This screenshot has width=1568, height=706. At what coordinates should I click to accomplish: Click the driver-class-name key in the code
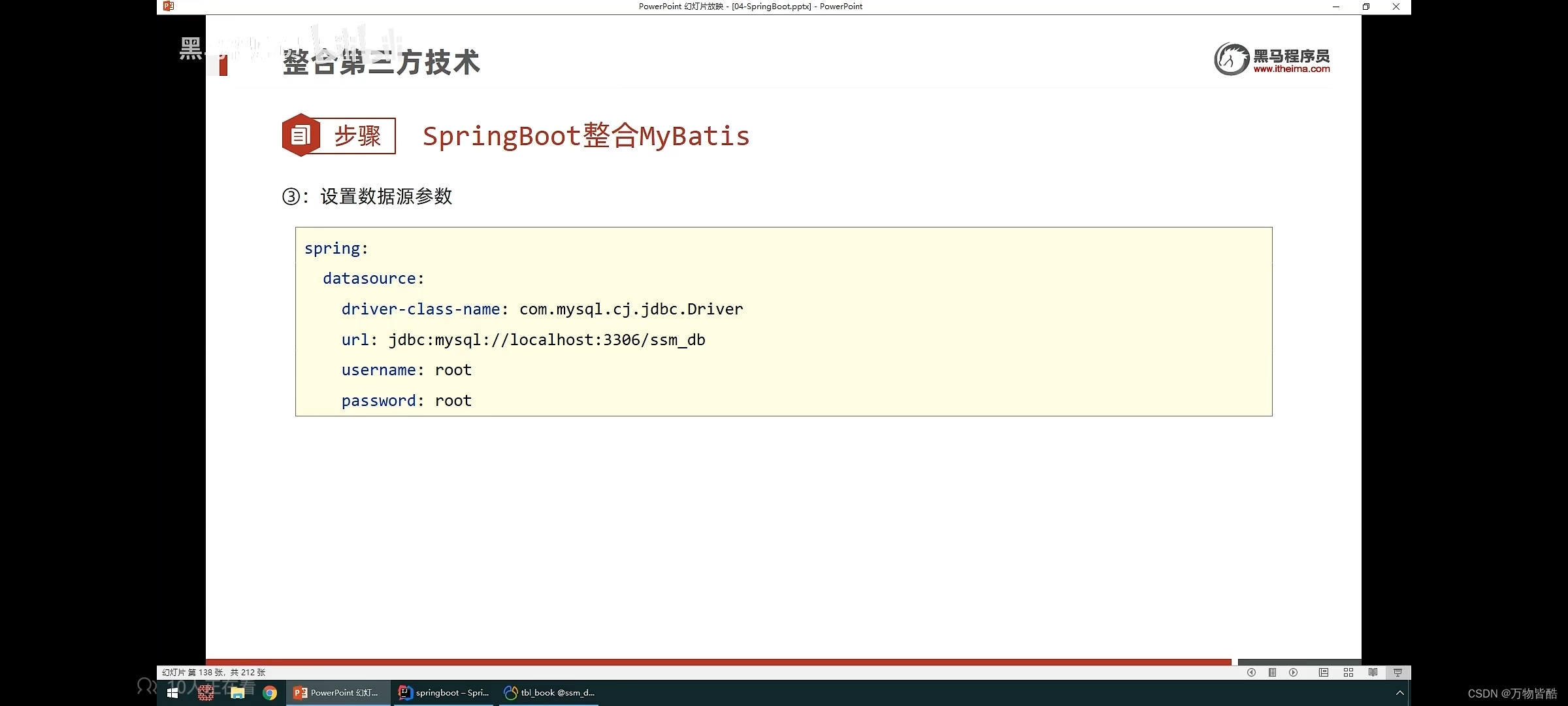pos(421,309)
